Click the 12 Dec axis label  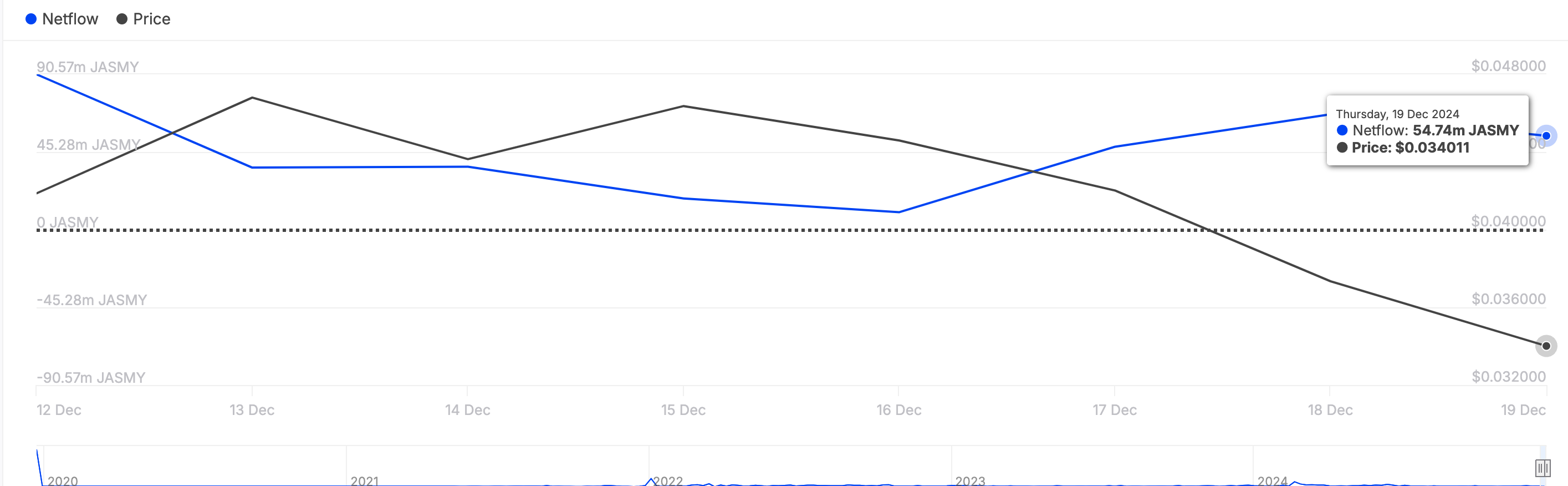(59, 410)
